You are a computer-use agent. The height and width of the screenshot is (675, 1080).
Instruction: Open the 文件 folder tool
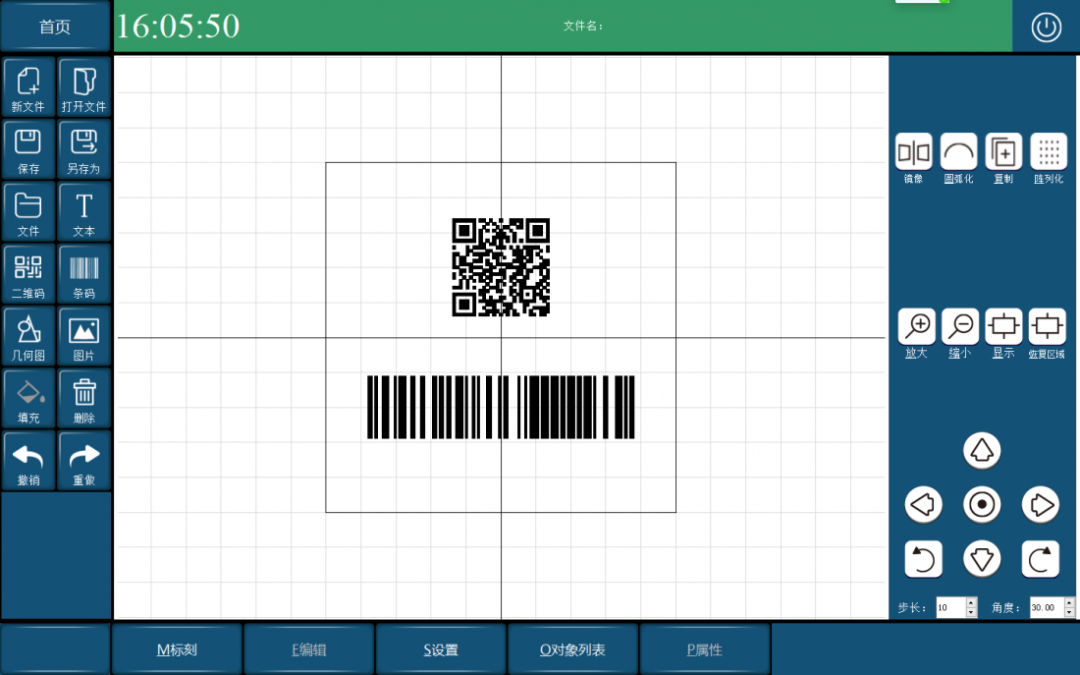28,212
